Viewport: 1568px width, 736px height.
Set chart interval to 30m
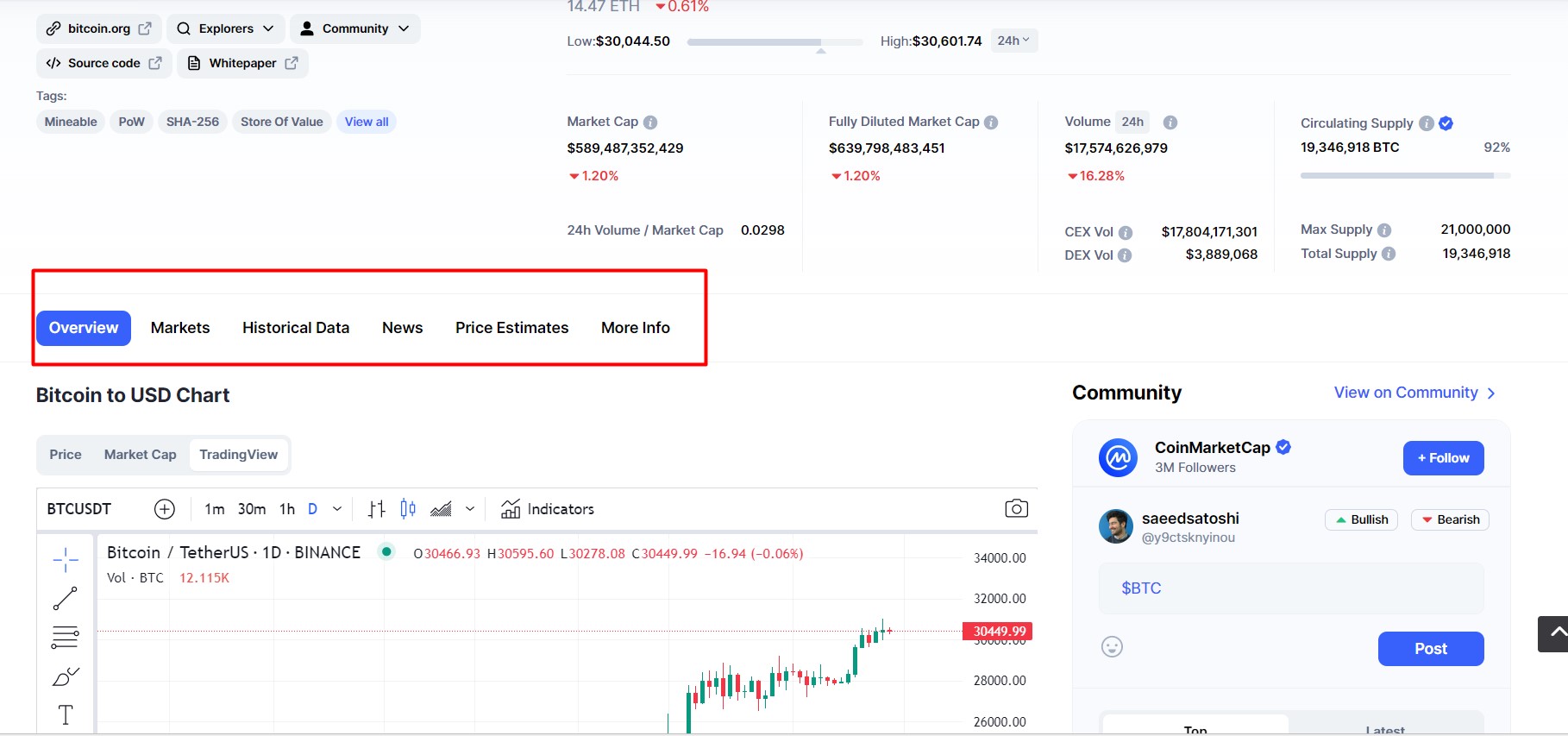click(x=252, y=509)
